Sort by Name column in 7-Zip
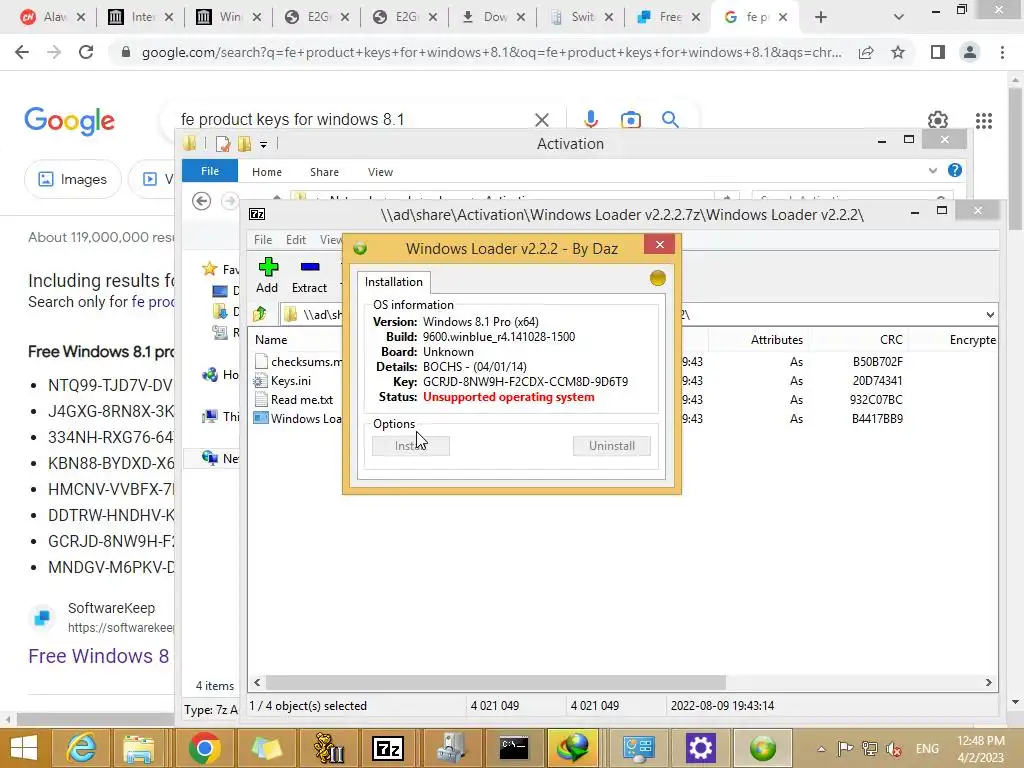The image size is (1024, 768). [271, 340]
